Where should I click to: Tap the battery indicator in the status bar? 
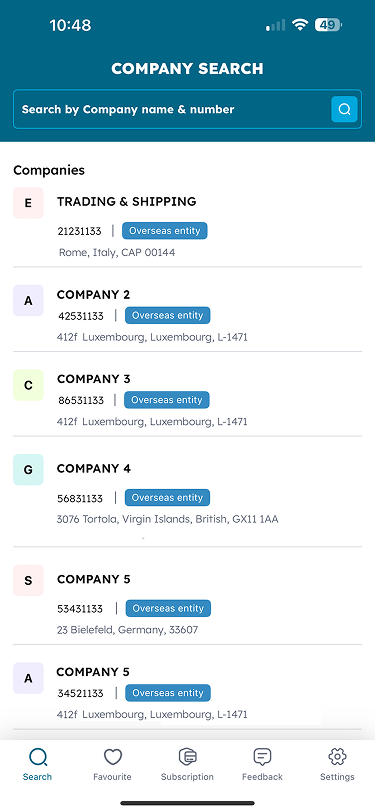pyautogui.click(x=328, y=25)
